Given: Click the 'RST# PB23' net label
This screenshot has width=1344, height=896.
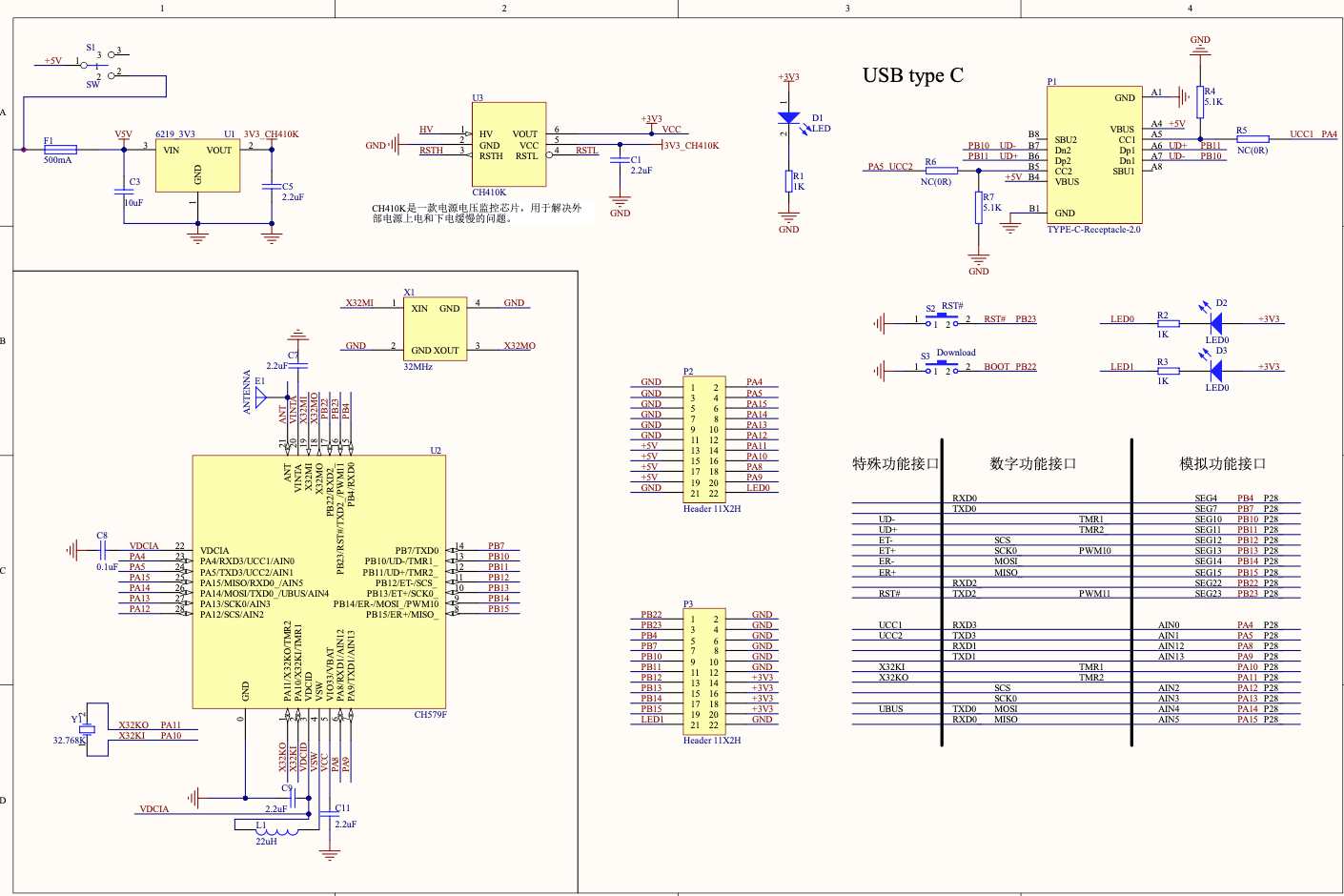Looking at the screenshot, I should click(x=1010, y=319).
